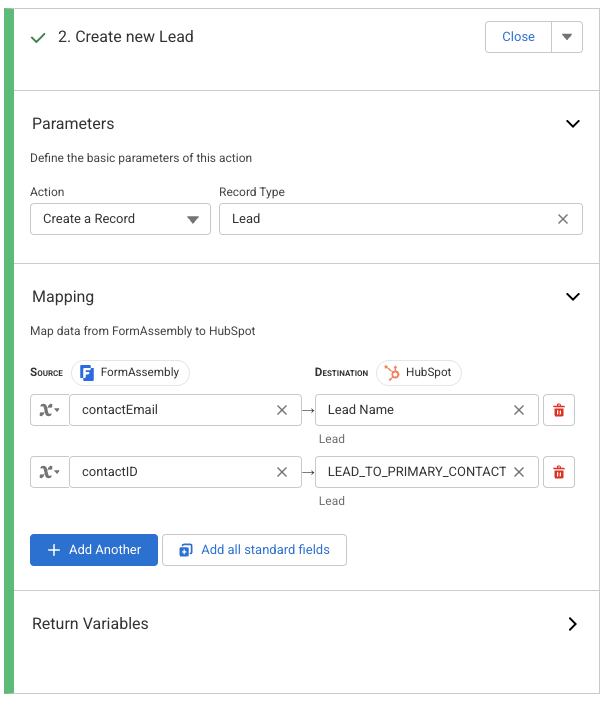Click the HubSpot destination badge
This screenshot has width=605, height=703.
[418, 372]
